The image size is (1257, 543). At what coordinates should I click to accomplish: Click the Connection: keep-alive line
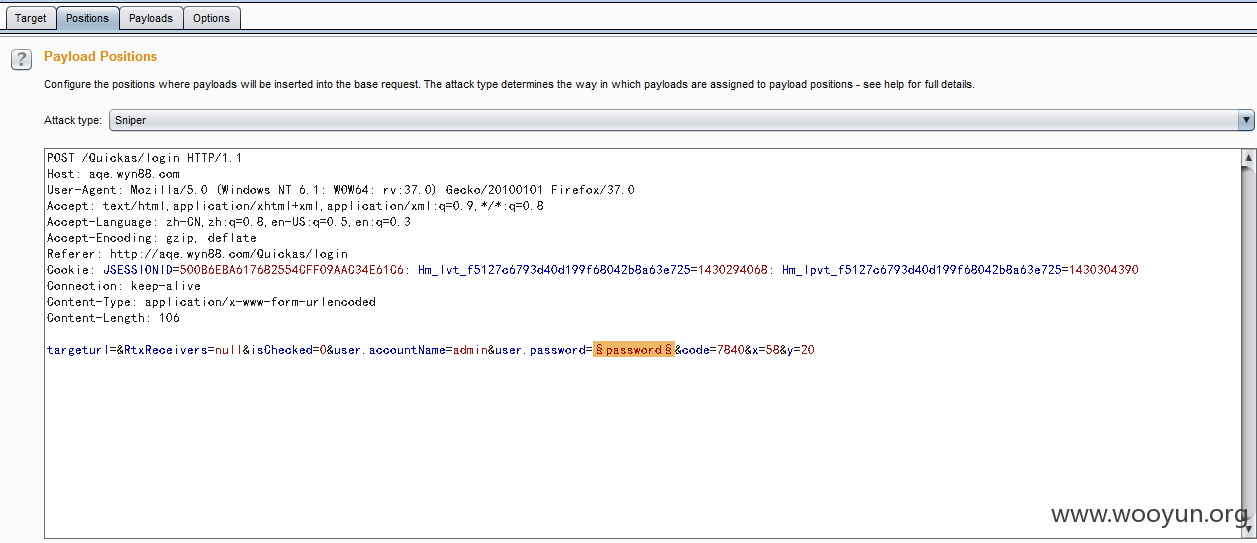[x=124, y=286]
